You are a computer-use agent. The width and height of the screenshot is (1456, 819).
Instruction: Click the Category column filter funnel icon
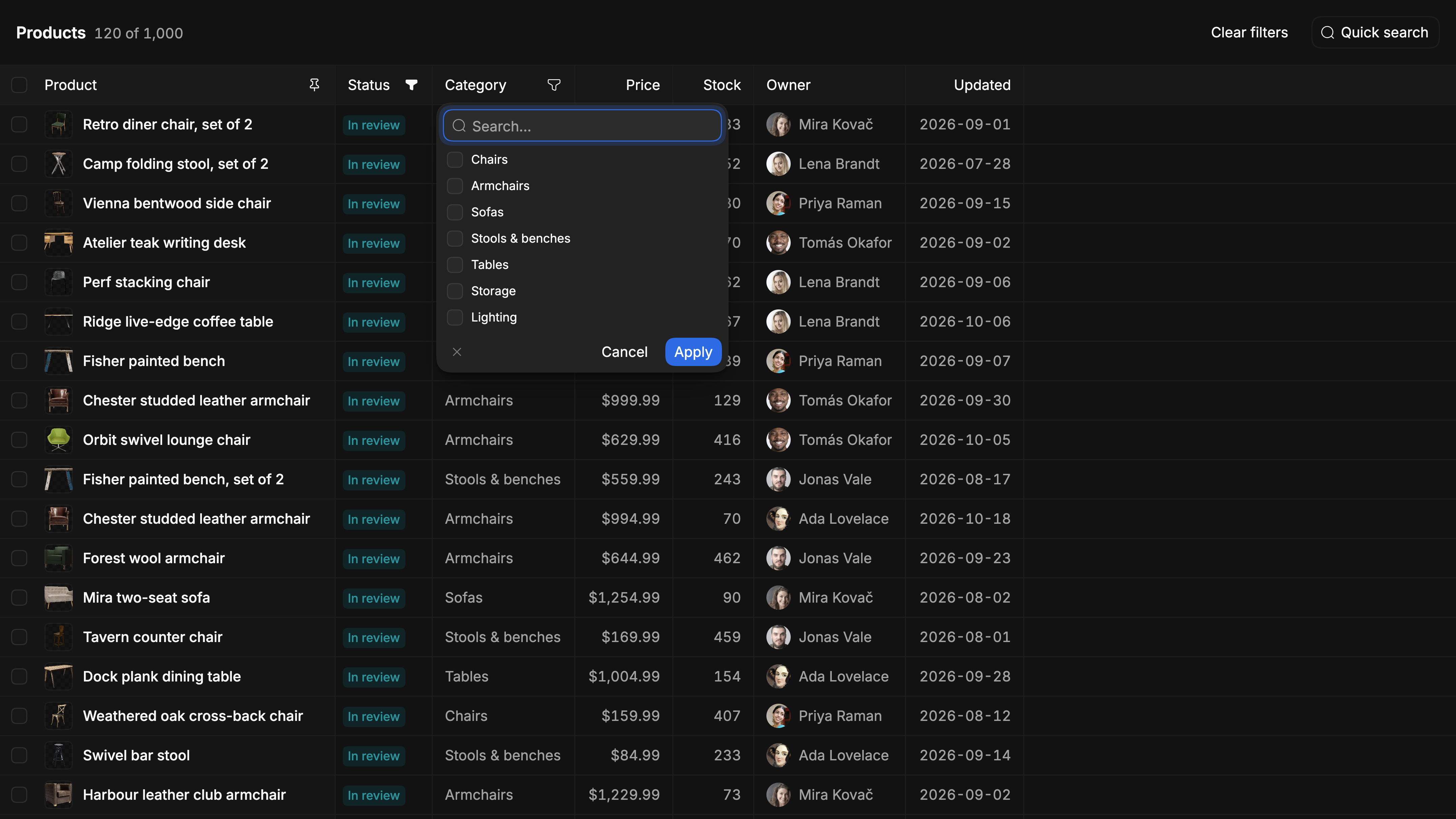554,85
